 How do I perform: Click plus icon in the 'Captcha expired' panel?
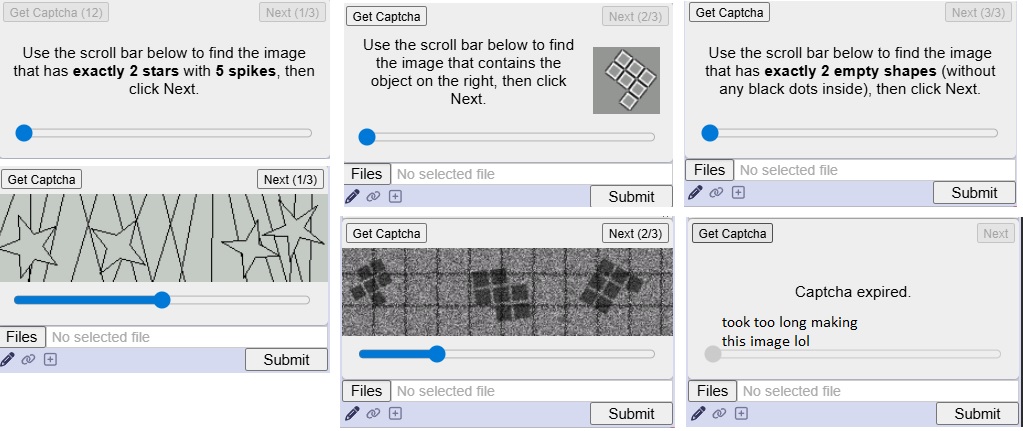741,413
